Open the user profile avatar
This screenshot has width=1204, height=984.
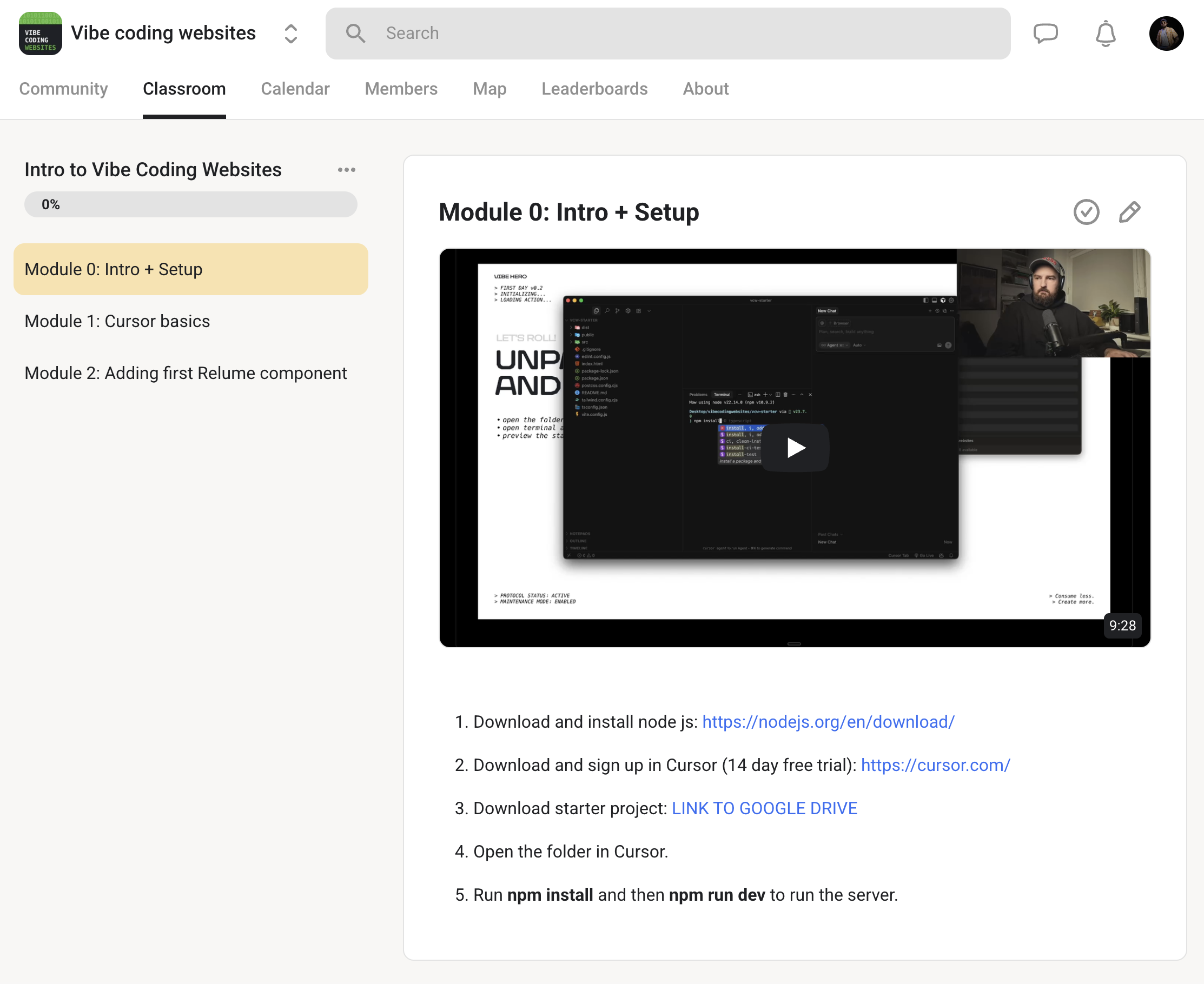point(1166,34)
